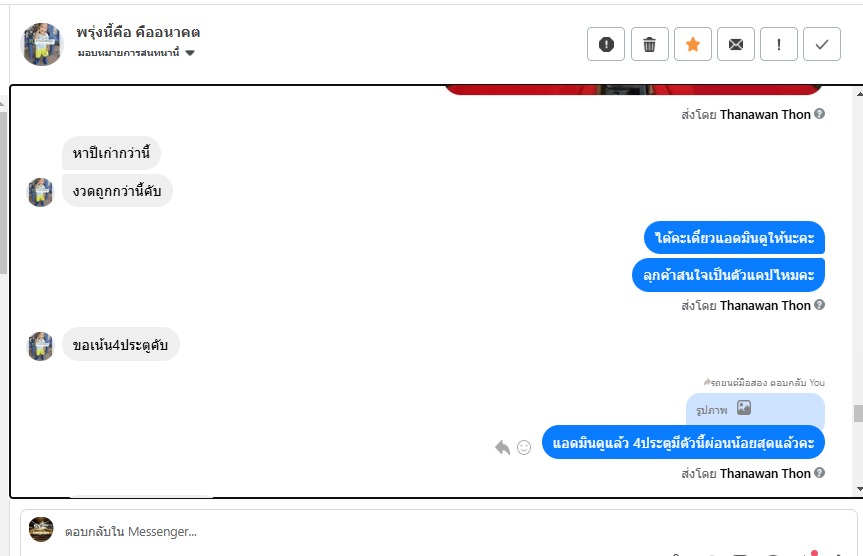The width and height of the screenshot is (863, 556).
Task: Click chat scrollbar down arrow
Action: click(x=859, y=489)
